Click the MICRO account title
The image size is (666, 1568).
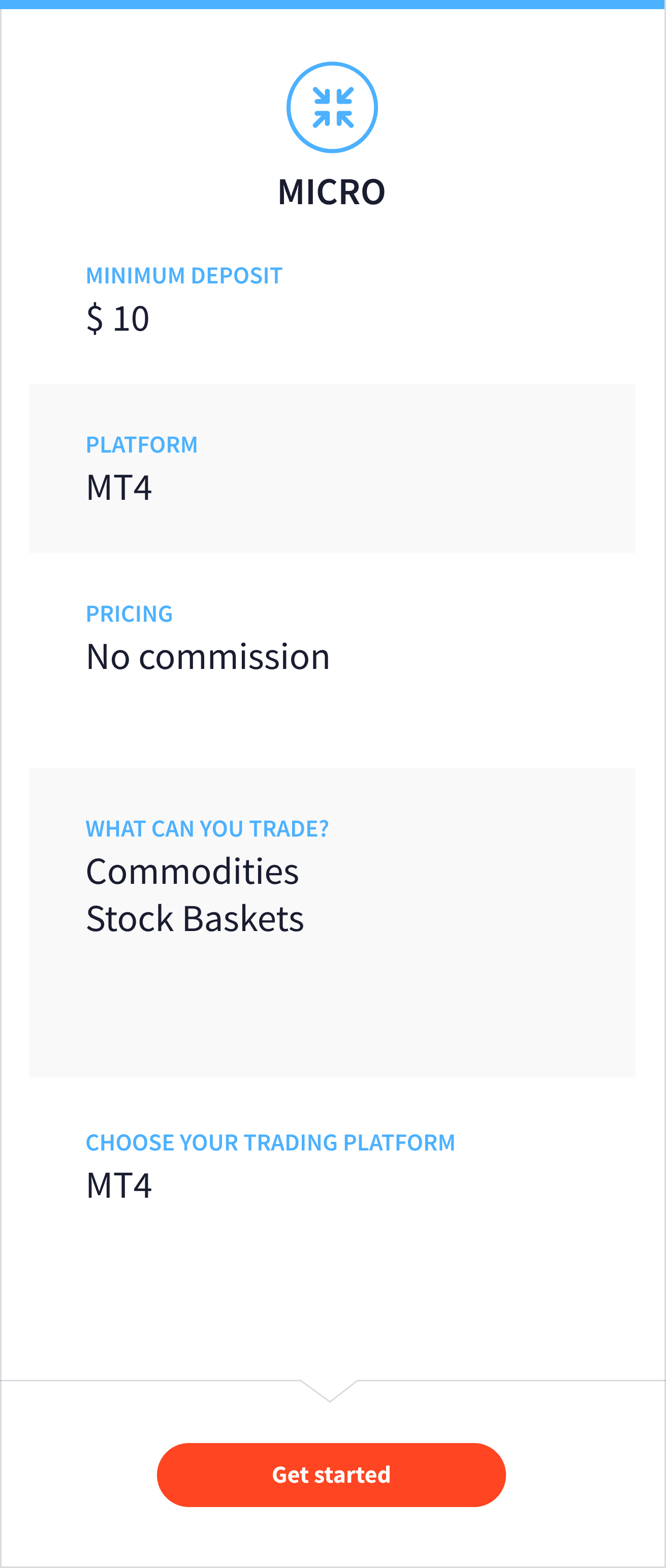tap(332, 191)
